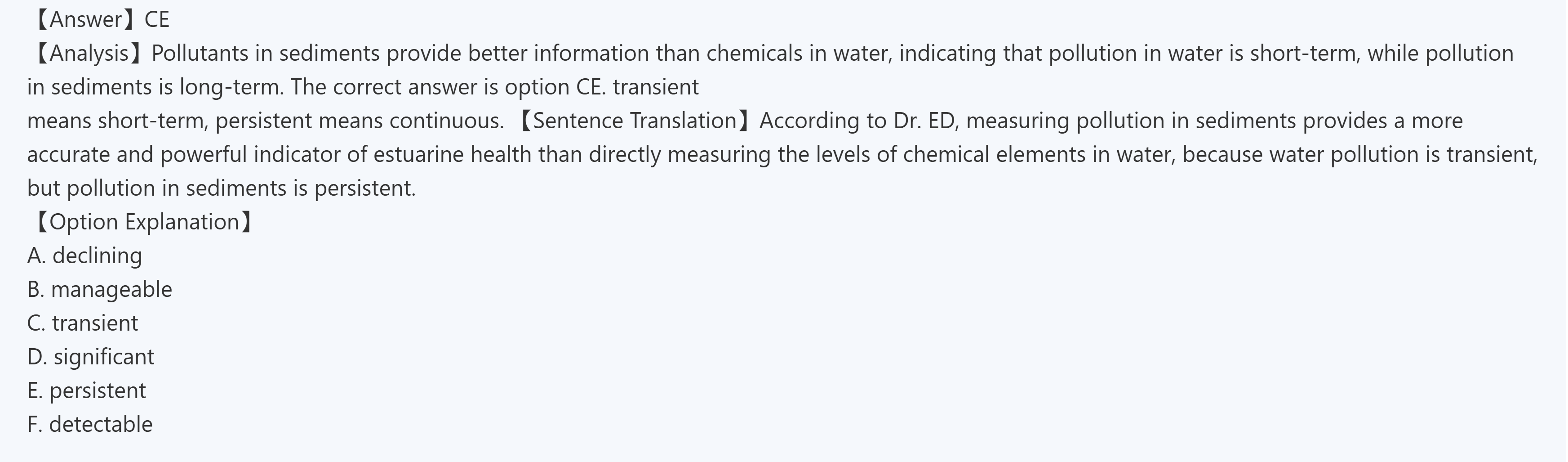Image resolution: width=1568 pixels, height=462 pixels.
Task: Choose option C. transient
Action: pyautogui.click(x=83, y=323)
